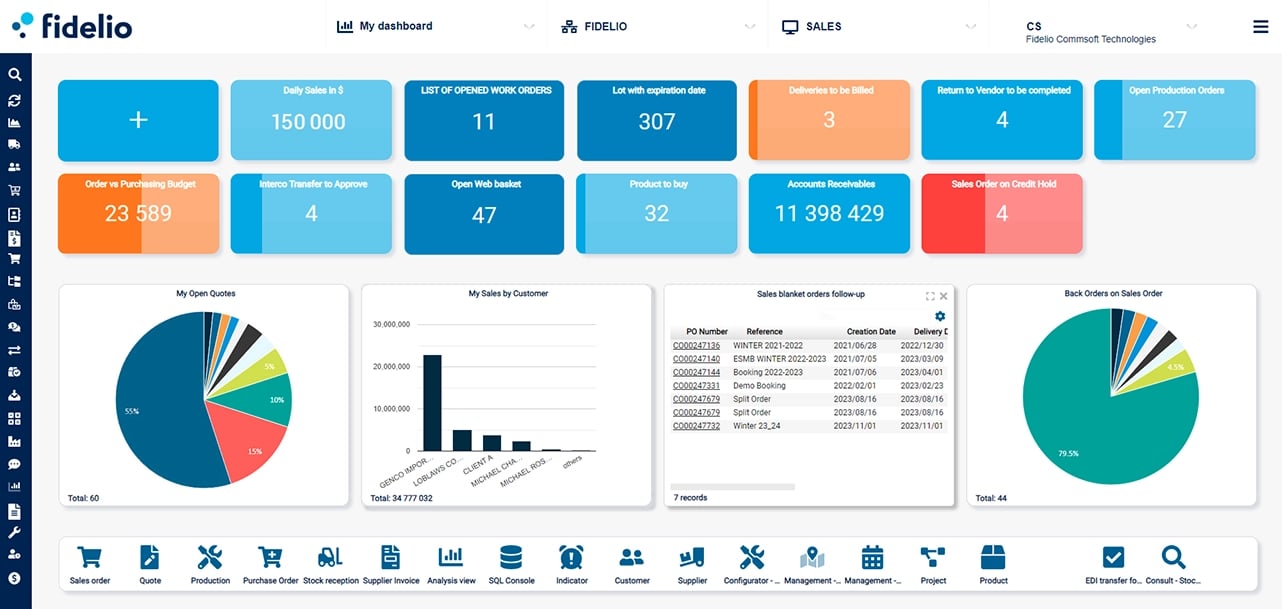Image resolution: width=1282 pixels, height=609 pixels.
Task: Open PO link CO00247331
Action: tap(696, 386)
